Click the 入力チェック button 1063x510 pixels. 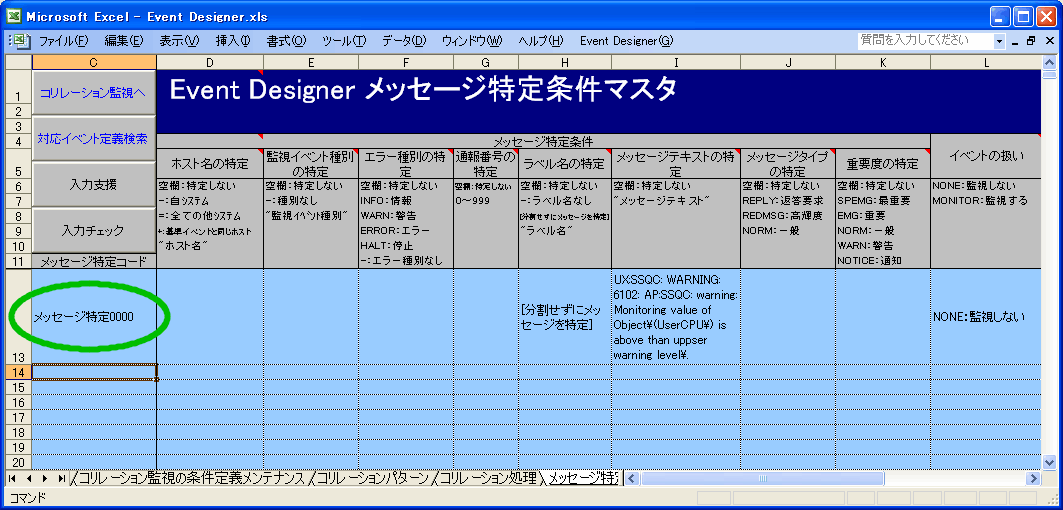click(x=94, y=231)
